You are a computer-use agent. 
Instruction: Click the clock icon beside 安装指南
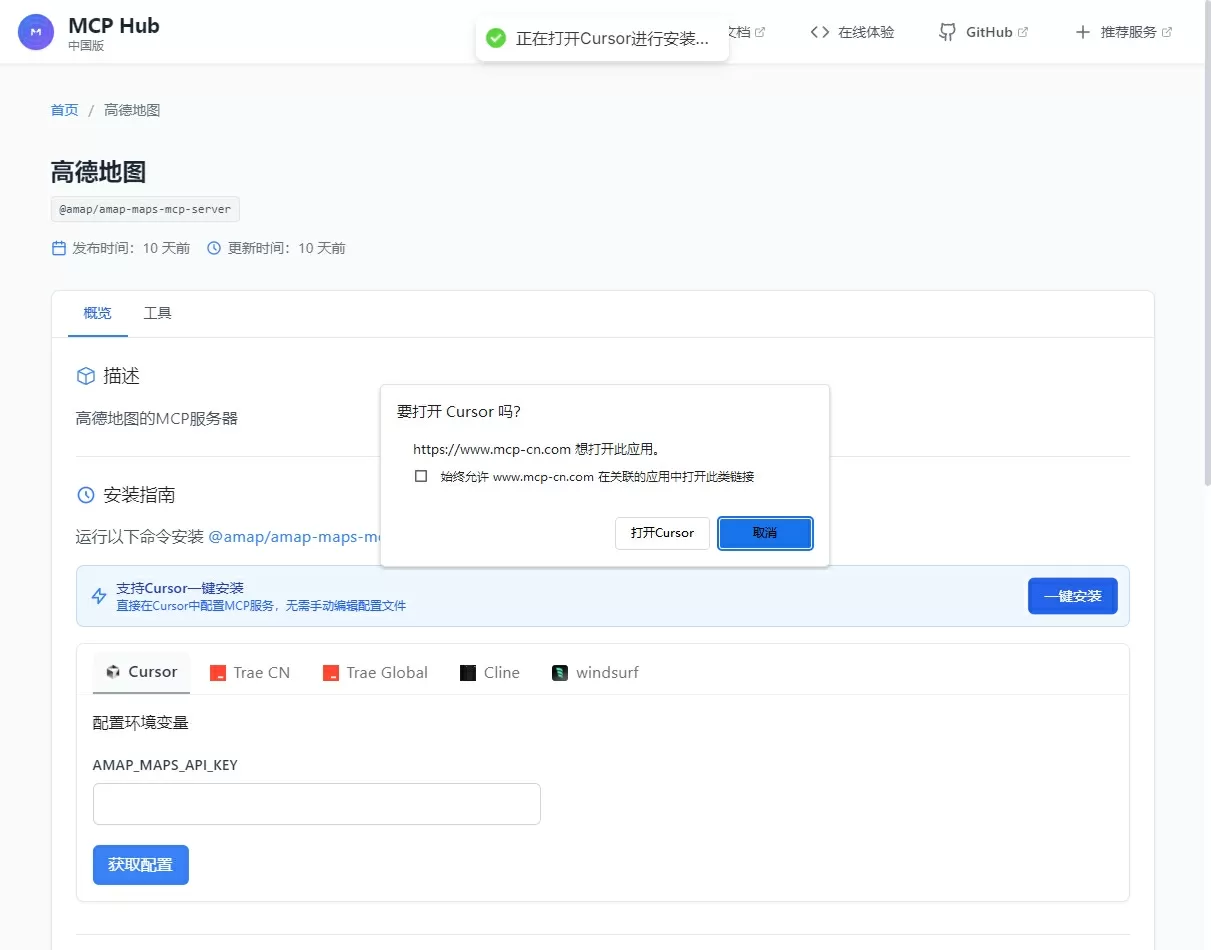tap(86, 495)
